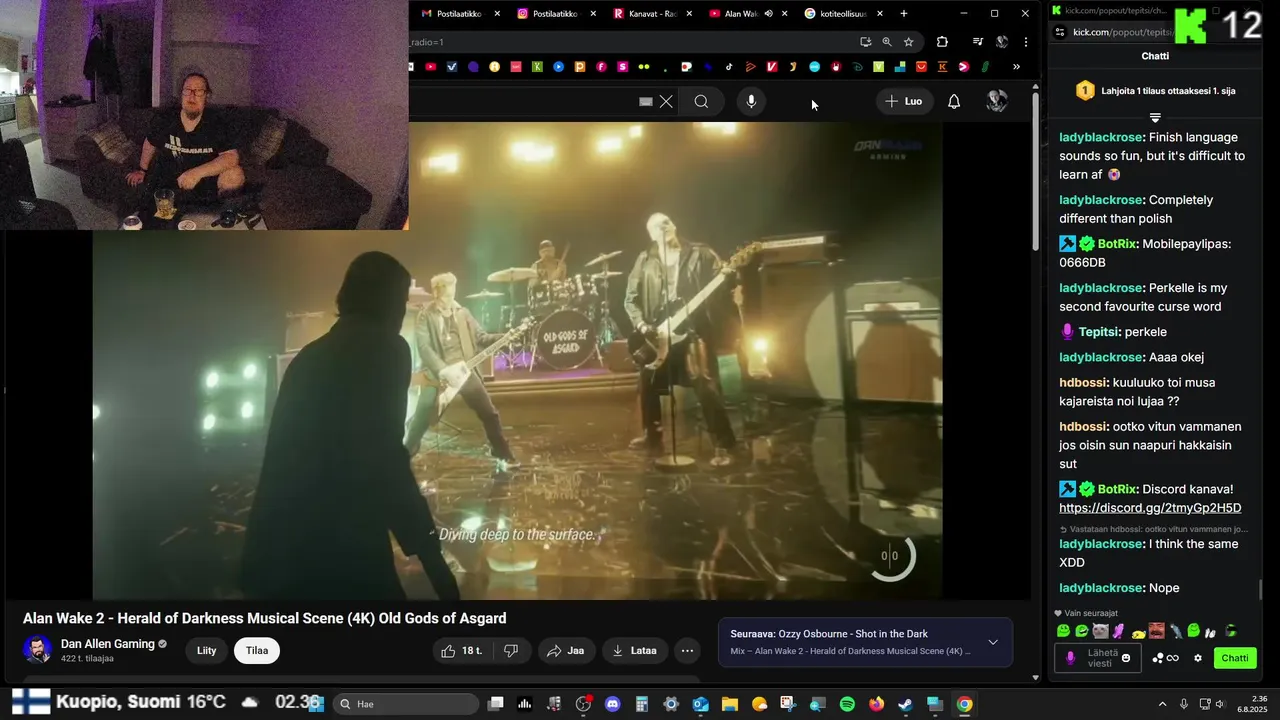
Task: Click the YouTube search magnifier button
Action: click(x=701, y=101)
